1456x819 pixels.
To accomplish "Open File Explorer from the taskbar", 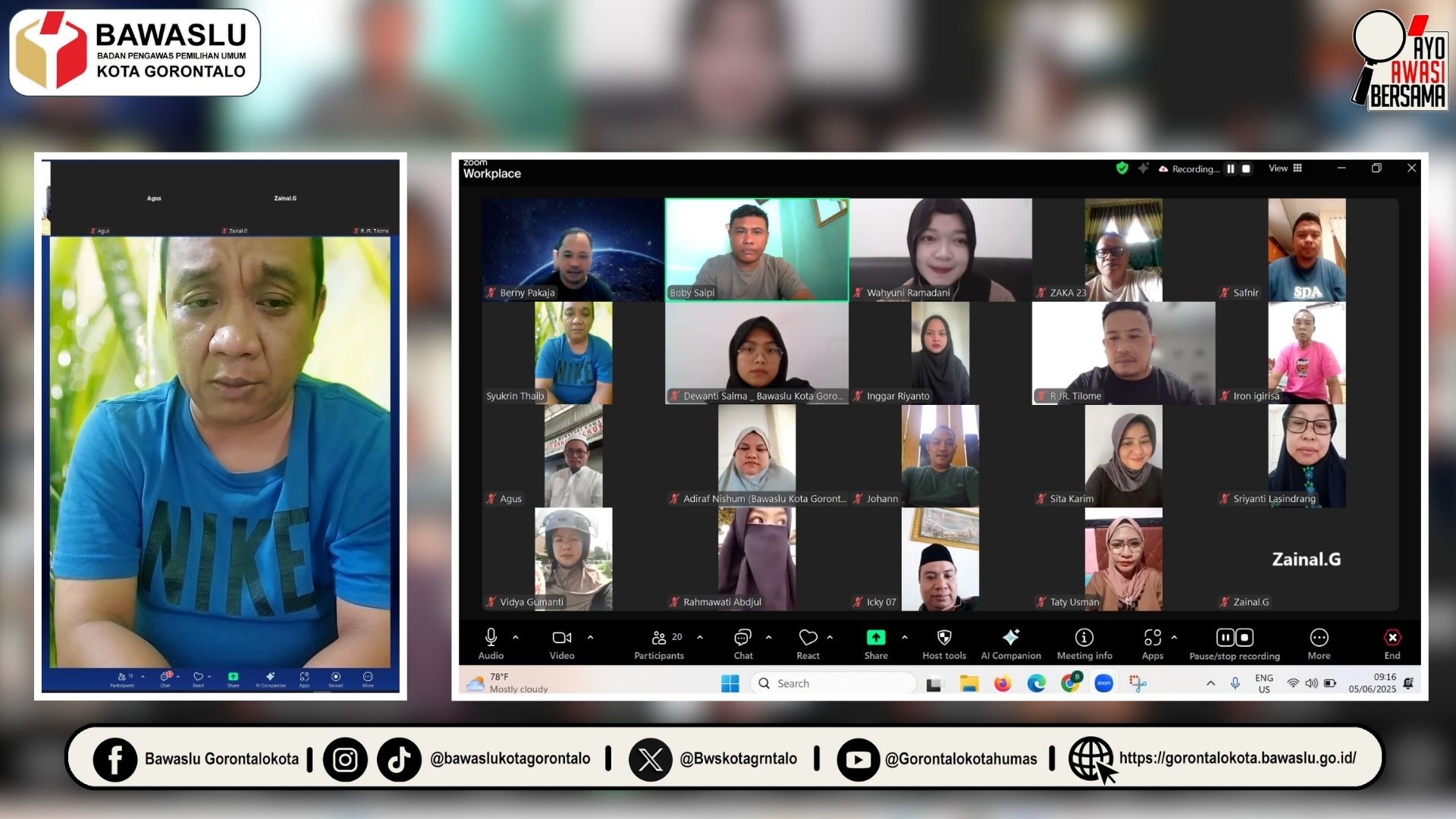I will click(969, 683).
